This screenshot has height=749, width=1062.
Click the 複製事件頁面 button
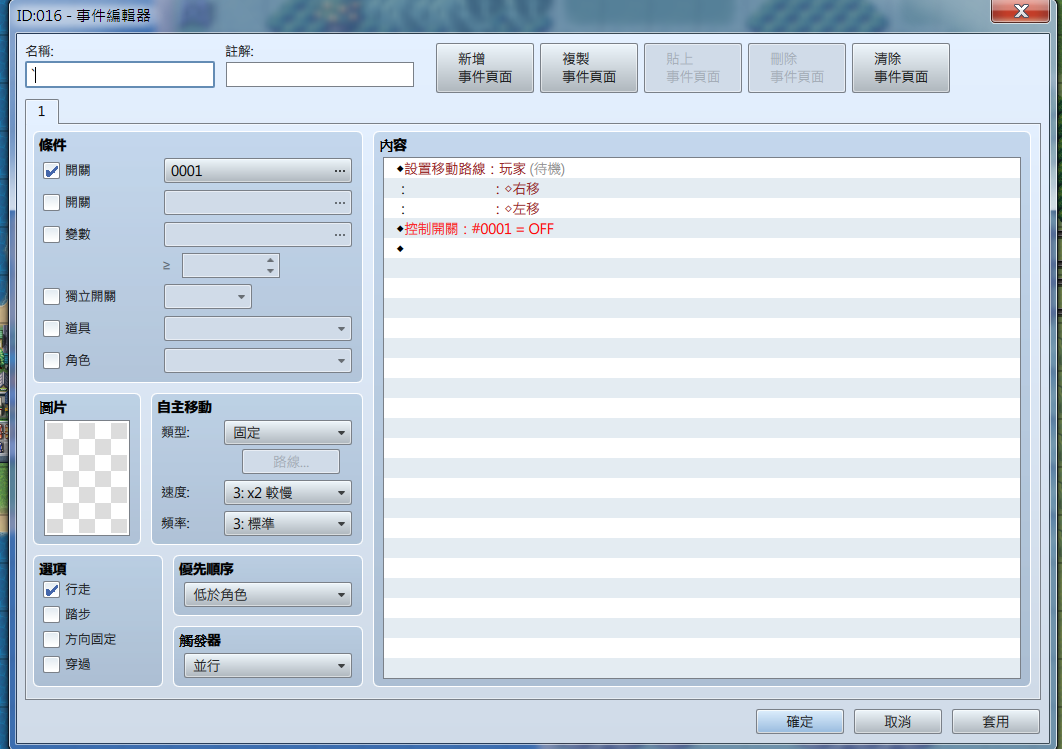(589, 68)
